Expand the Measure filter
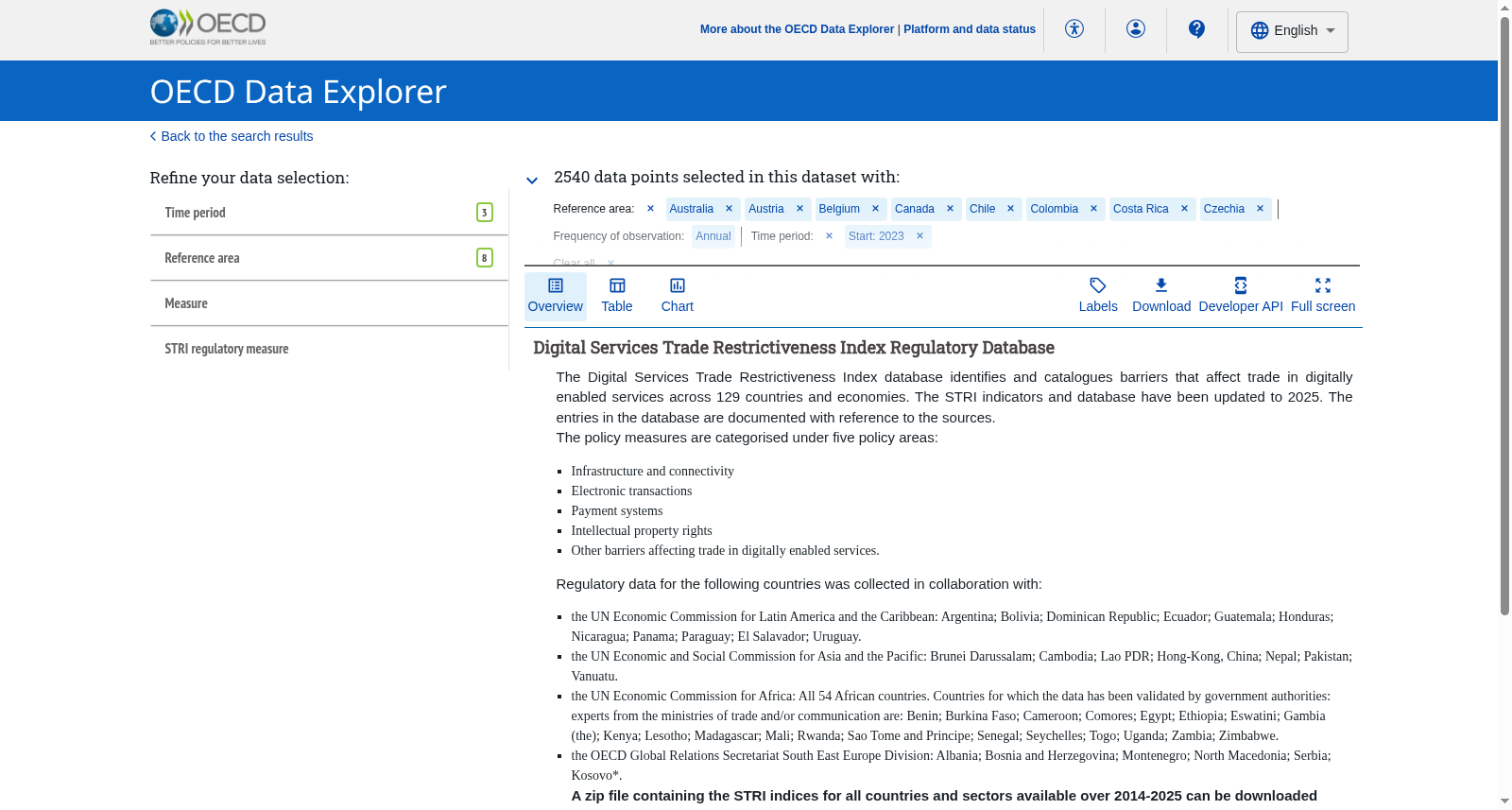This screenshot has width=1512, height=810. pos(329,303)
